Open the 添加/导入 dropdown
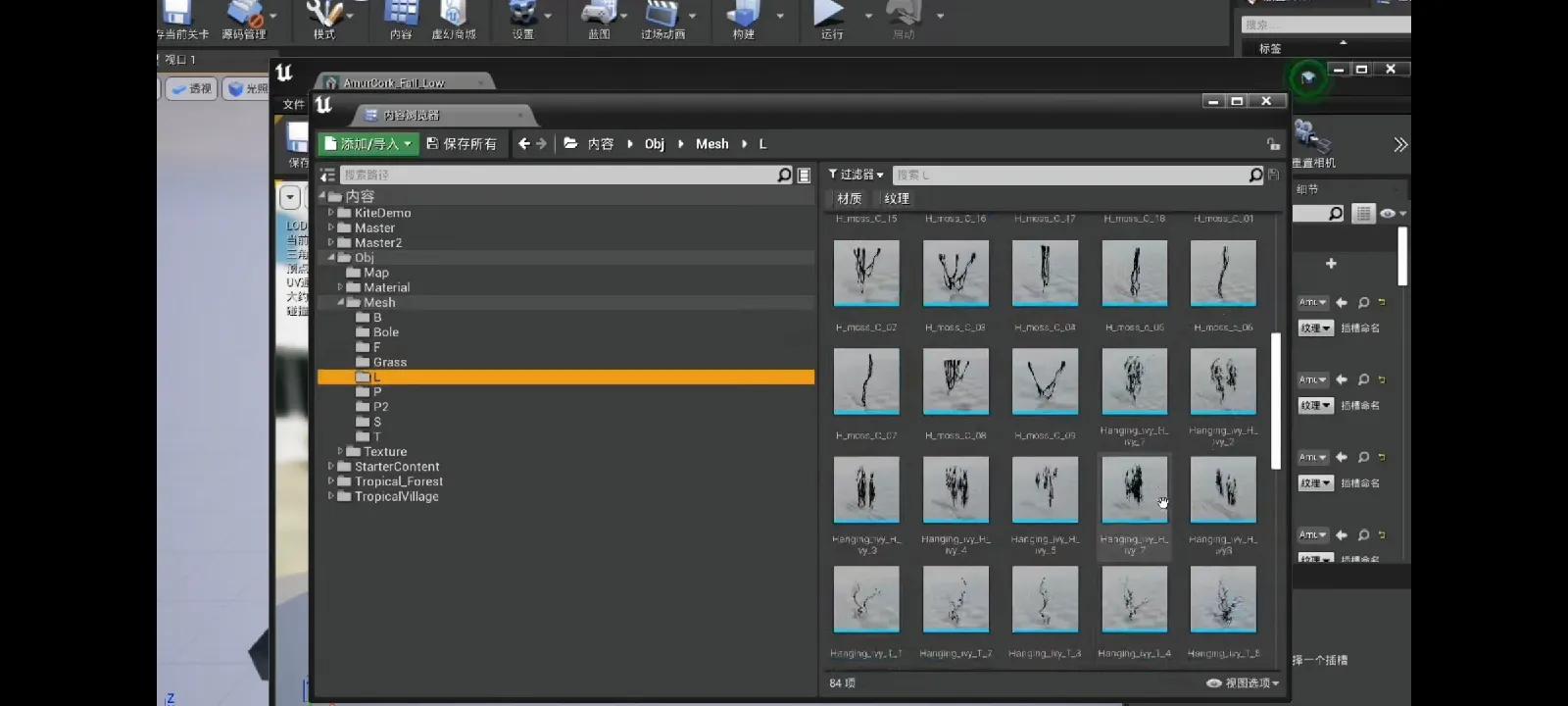 pyautogui.click(x=368, y=144)
